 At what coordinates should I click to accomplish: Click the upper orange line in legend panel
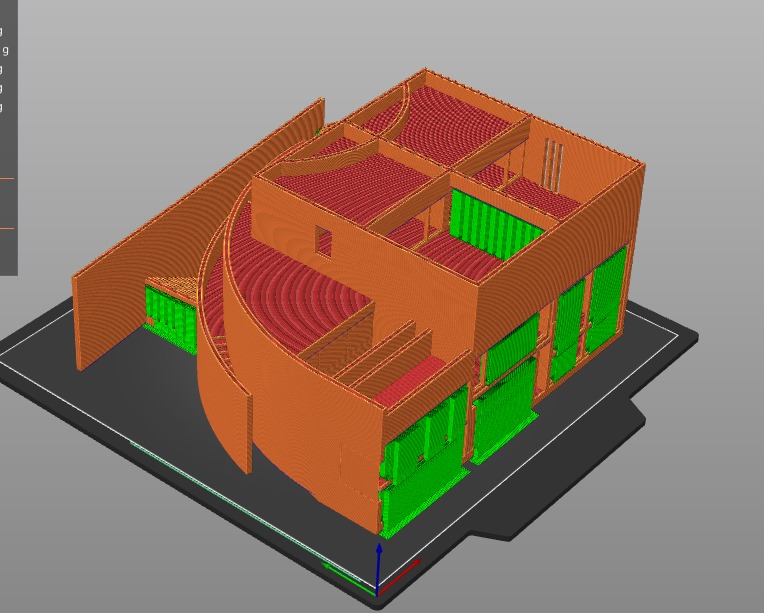(7, 179)
